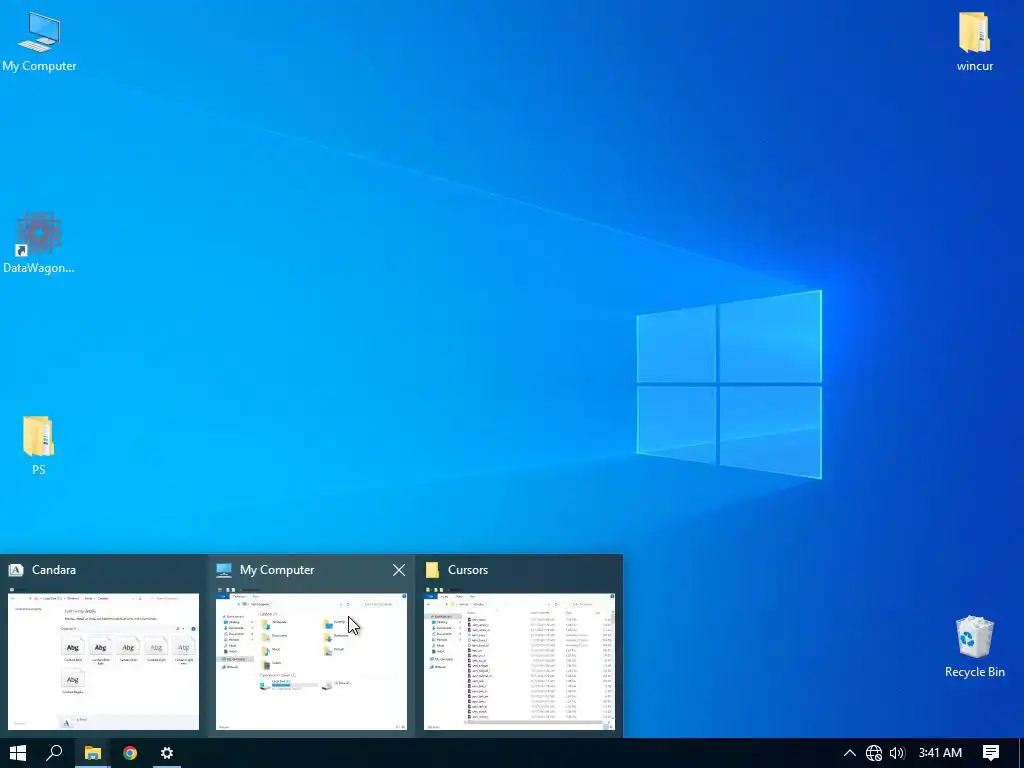Click the taskbar search magnifier icon
The height and width of the screenshot is (768, 1024).
[x=55, y=753]
